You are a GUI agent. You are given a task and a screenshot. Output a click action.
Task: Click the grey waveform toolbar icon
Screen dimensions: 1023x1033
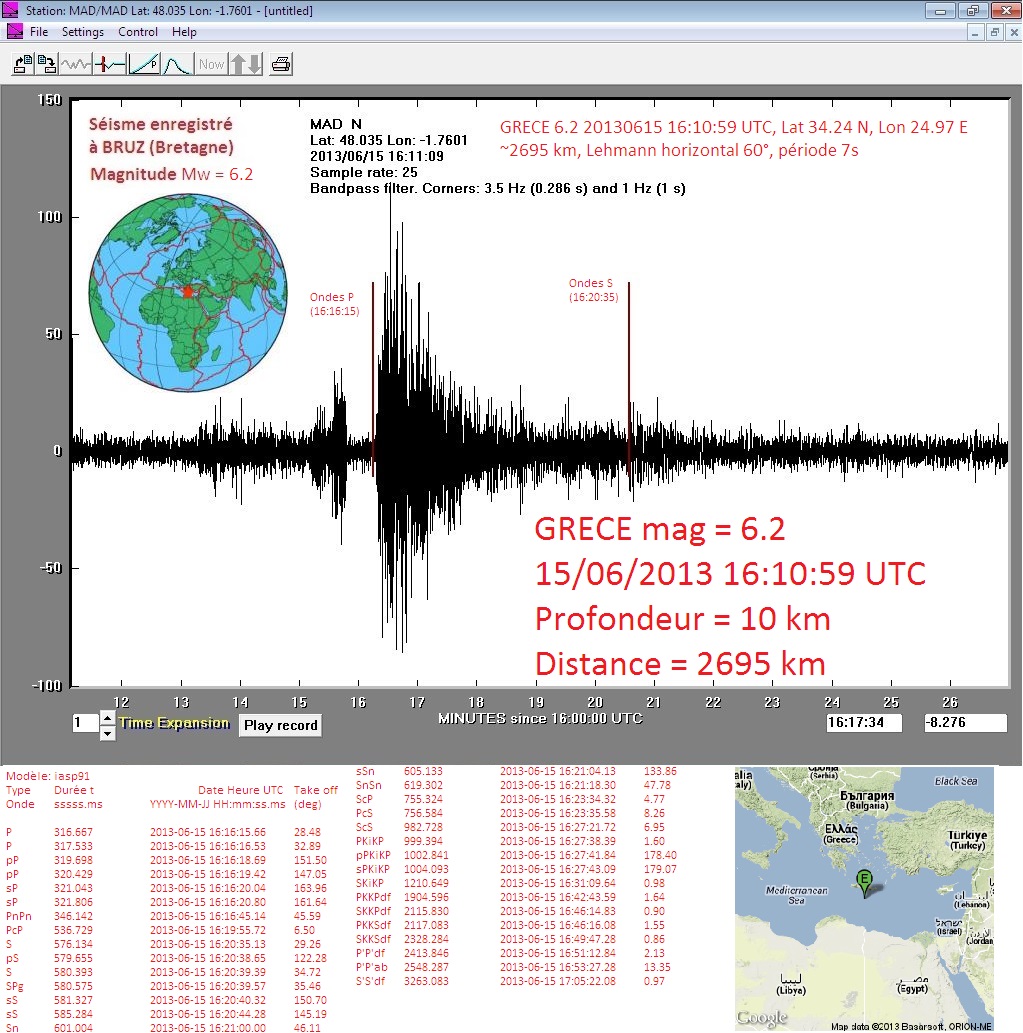point(76,64)
